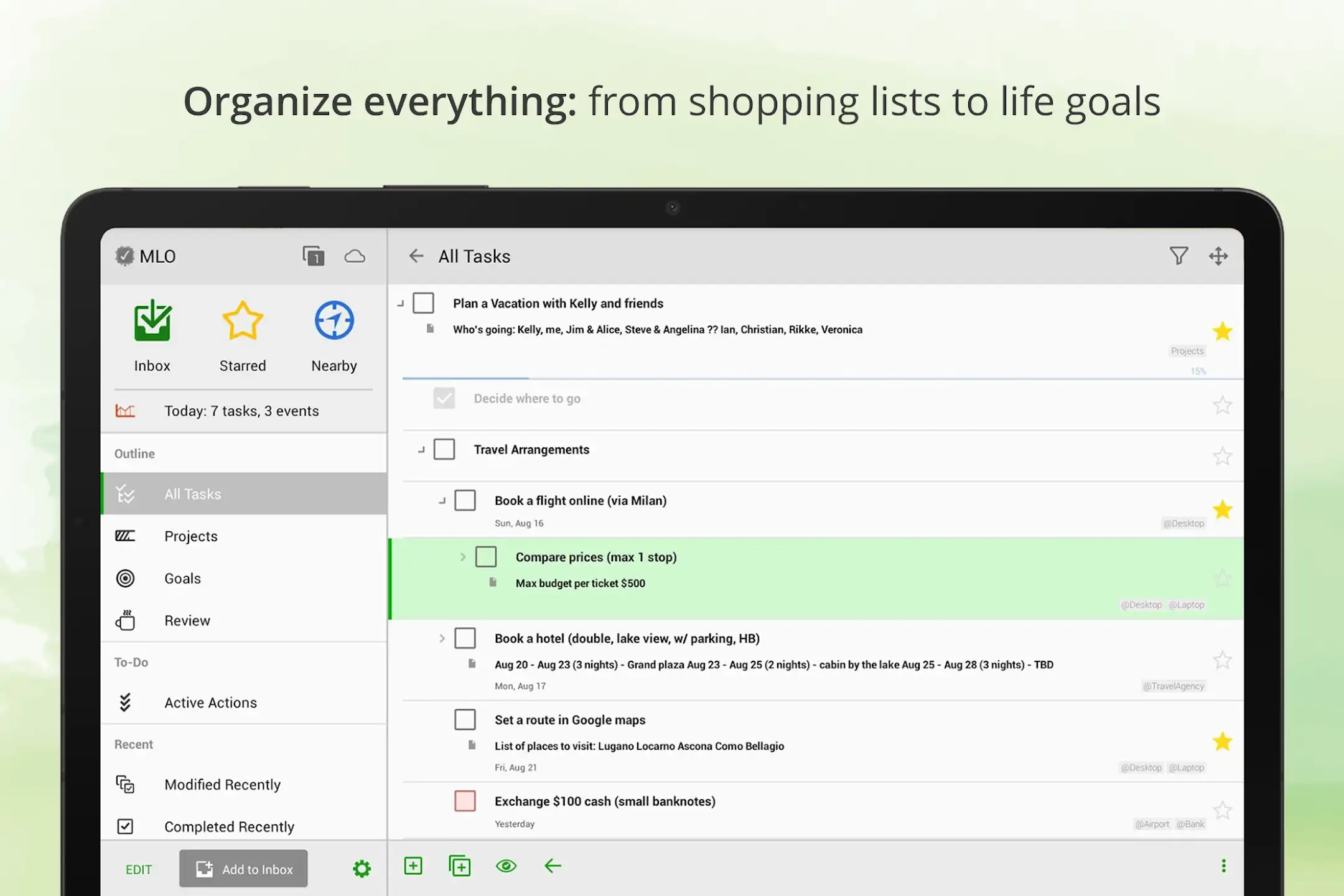Star the Decide where to go task
1344x896 pixels.
(x=1223, y=405)
